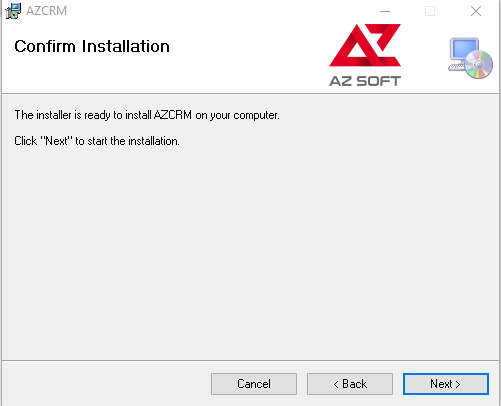Image resolution: width=501 pixels, height=406 pixels.
Task: Click the "Confirm Installation" heading
Action: point(92,46)
